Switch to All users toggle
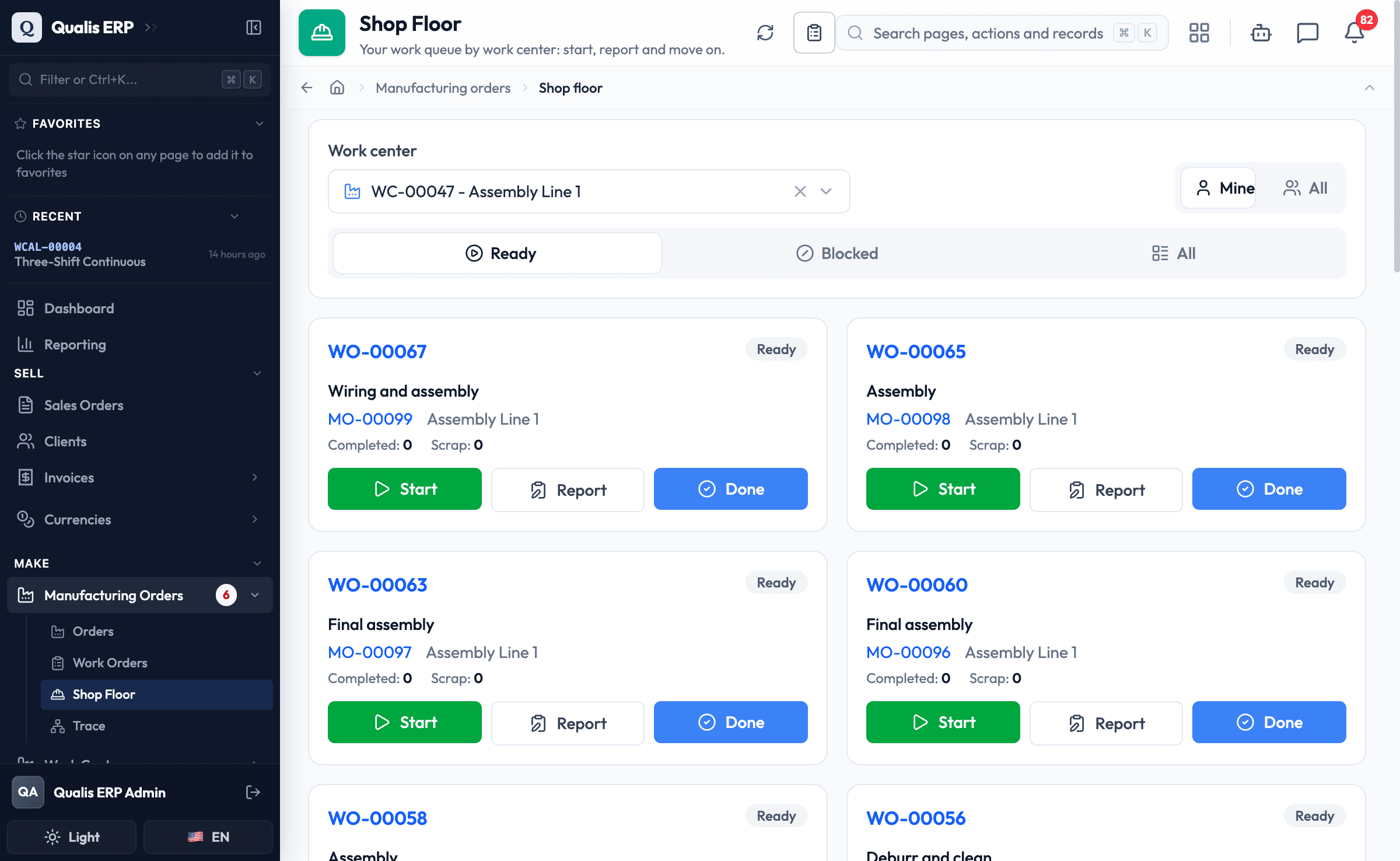 pyautogui.click(x=1305, y=188)
